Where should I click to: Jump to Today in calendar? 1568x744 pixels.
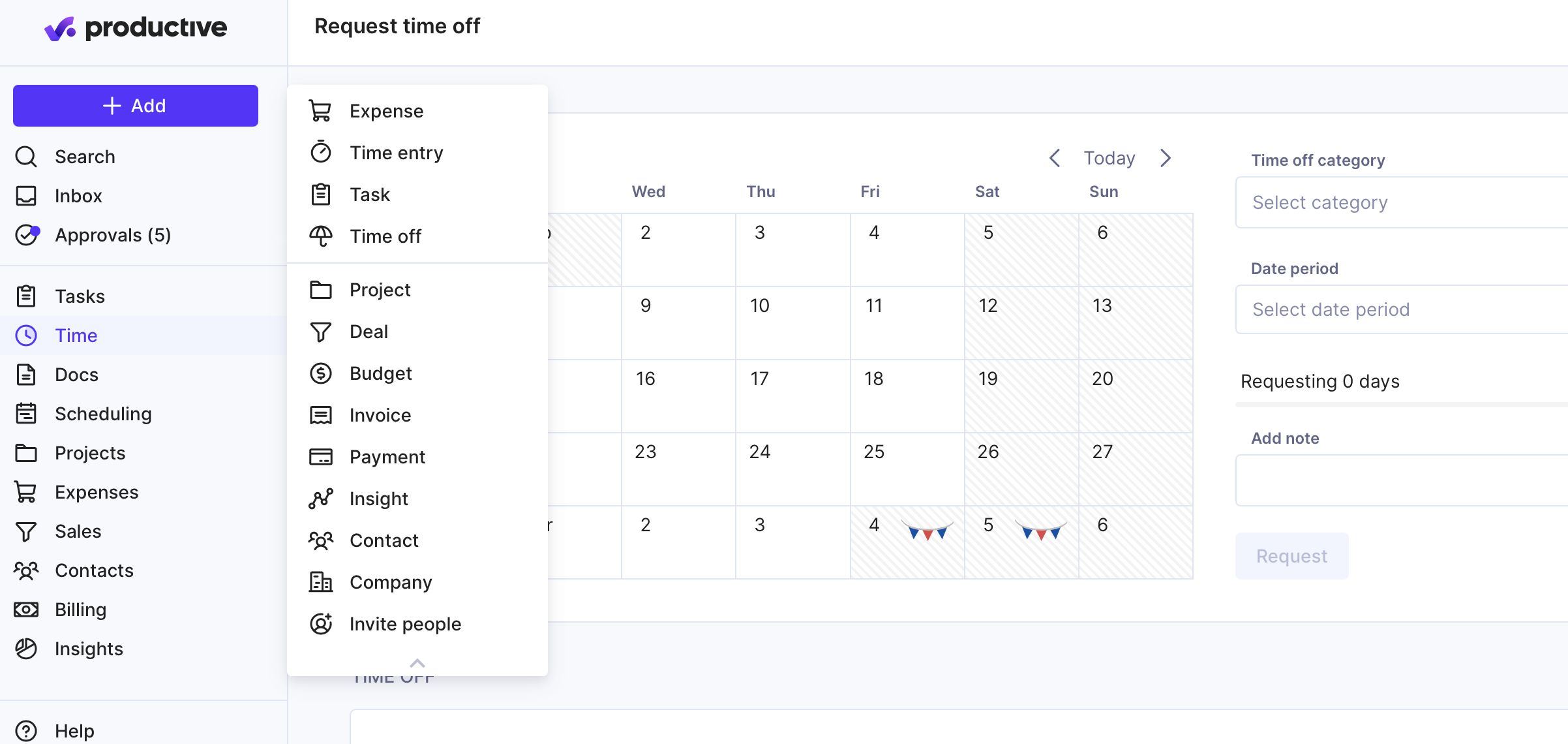(x=1109, y=158)
